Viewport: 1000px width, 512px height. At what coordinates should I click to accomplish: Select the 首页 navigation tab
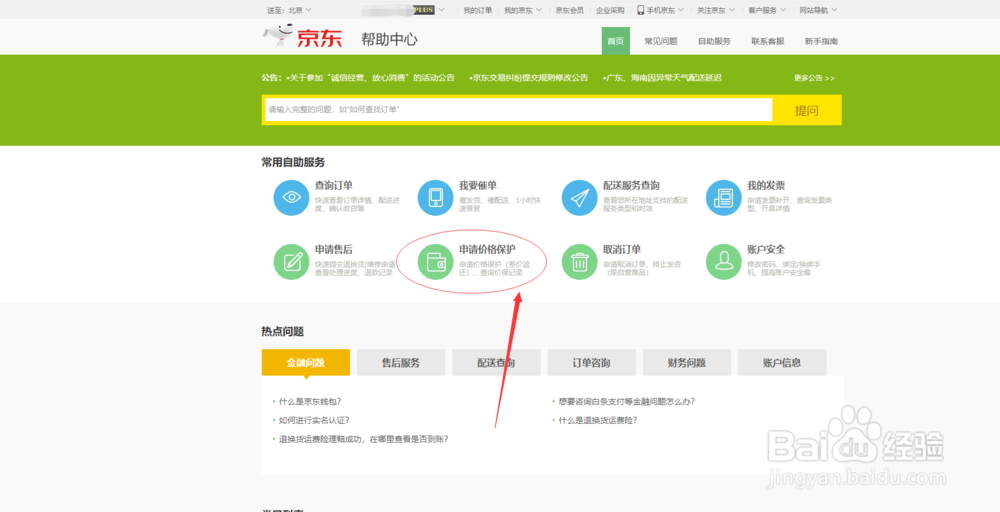pyautogui.click(x=615, y=41)
